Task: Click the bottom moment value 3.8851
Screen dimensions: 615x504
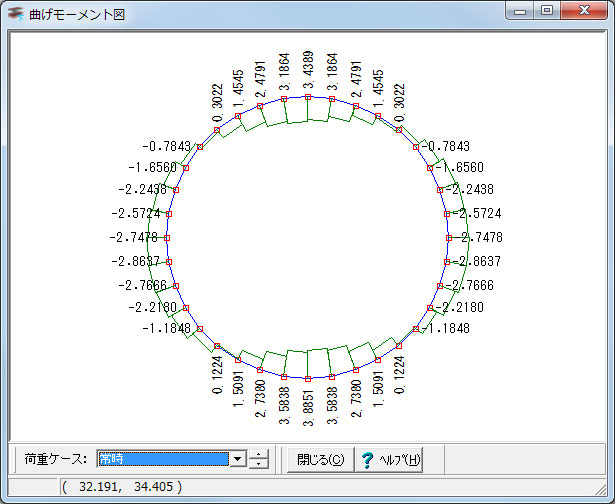Action: tap(308, 408)
